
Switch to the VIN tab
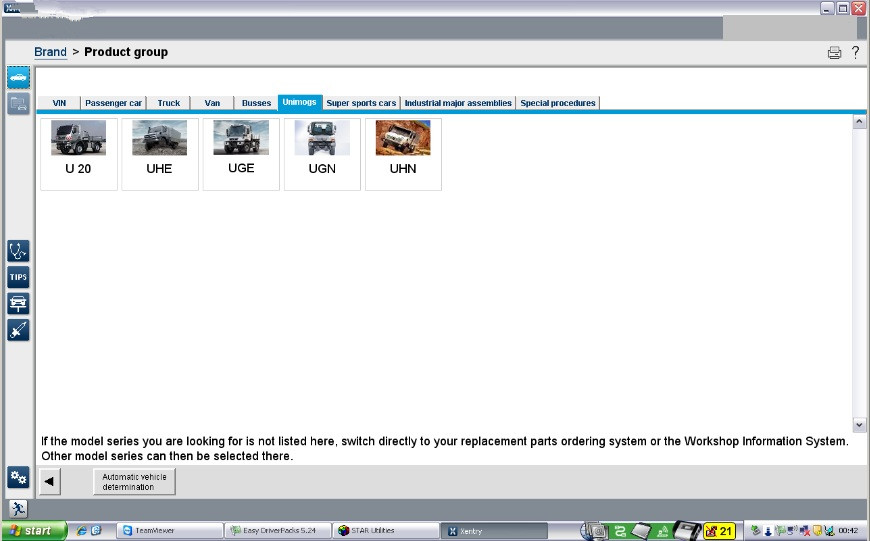59,103
